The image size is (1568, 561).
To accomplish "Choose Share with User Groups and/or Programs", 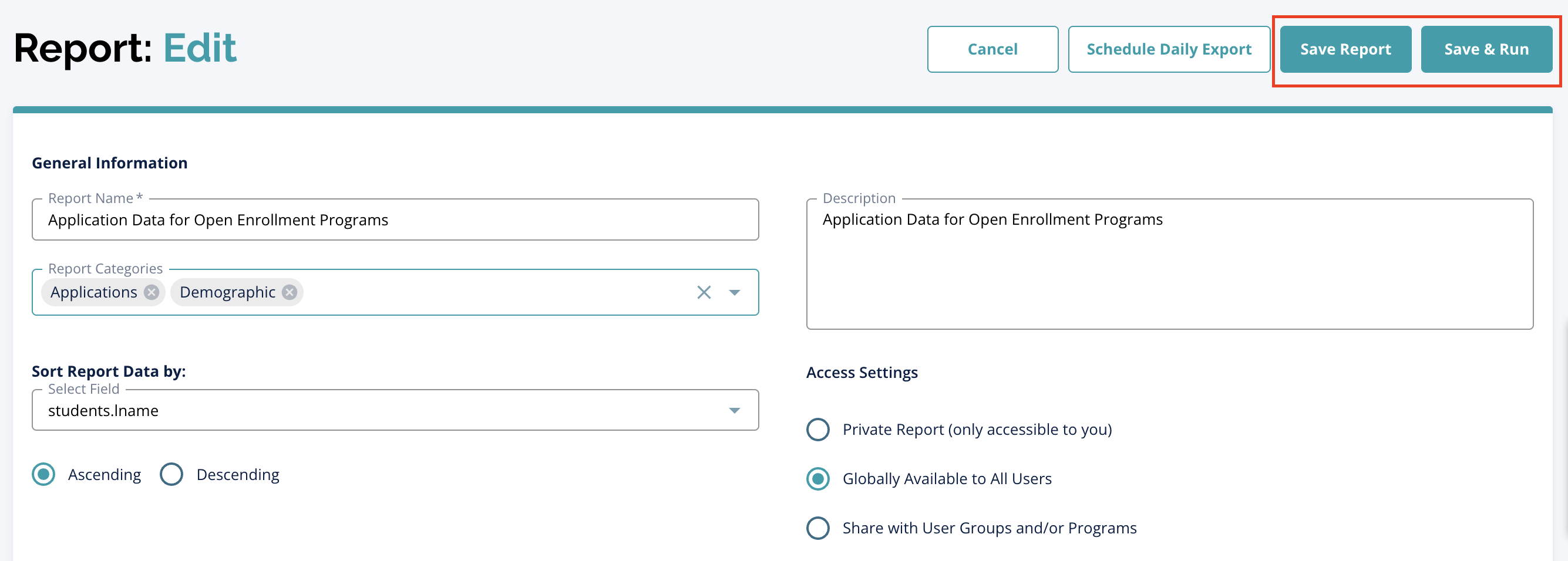I will (817, 528).
